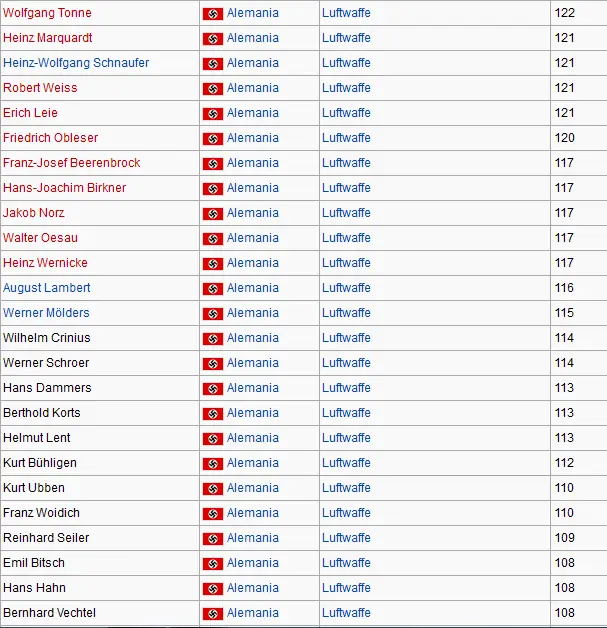Open Luftwaffe link in Kurt Bühligen's row
607x628 pixels.
tap(346, 463)
